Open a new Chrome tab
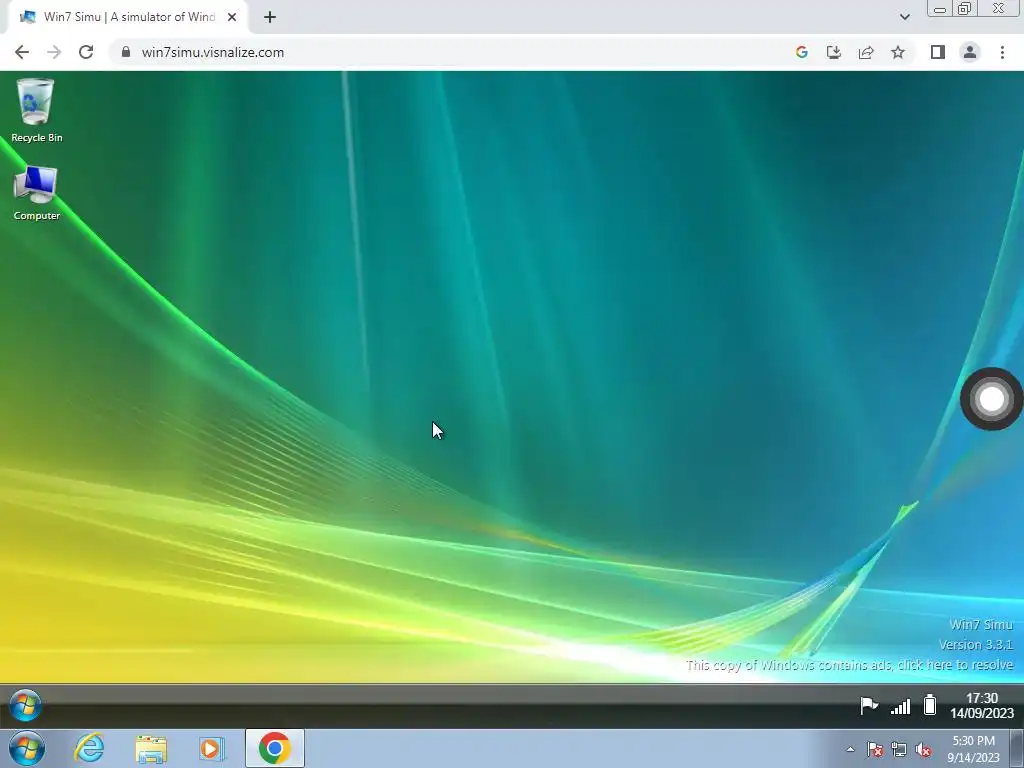 [270, 17]
